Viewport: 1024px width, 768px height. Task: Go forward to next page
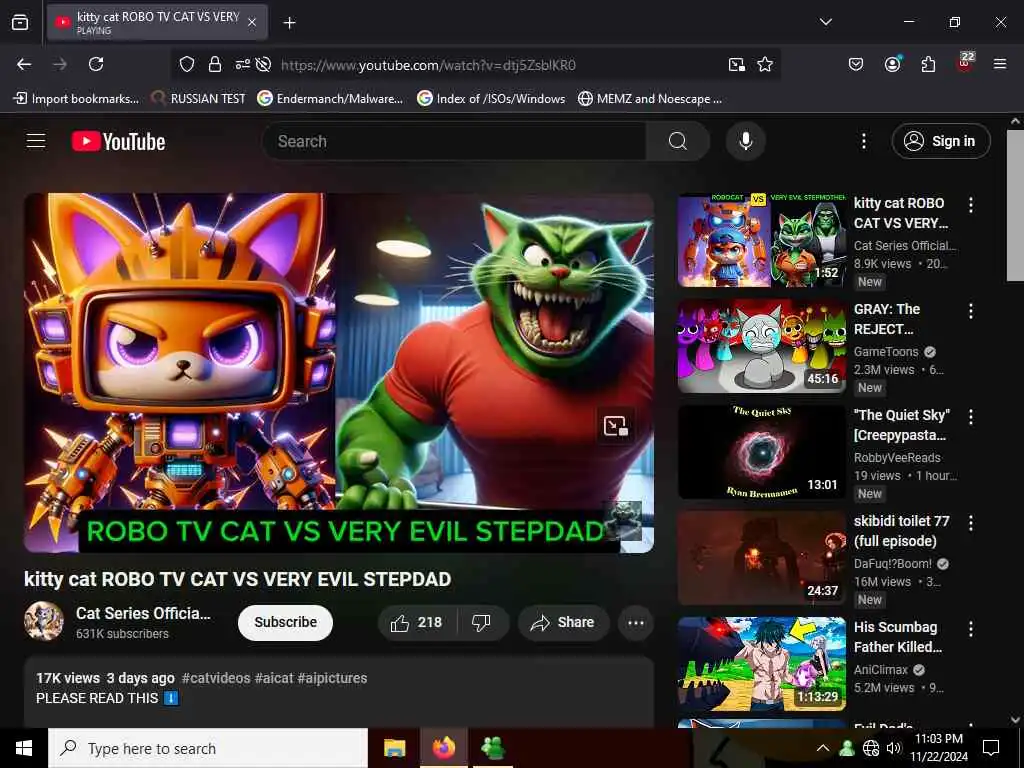tap(59, 64)
